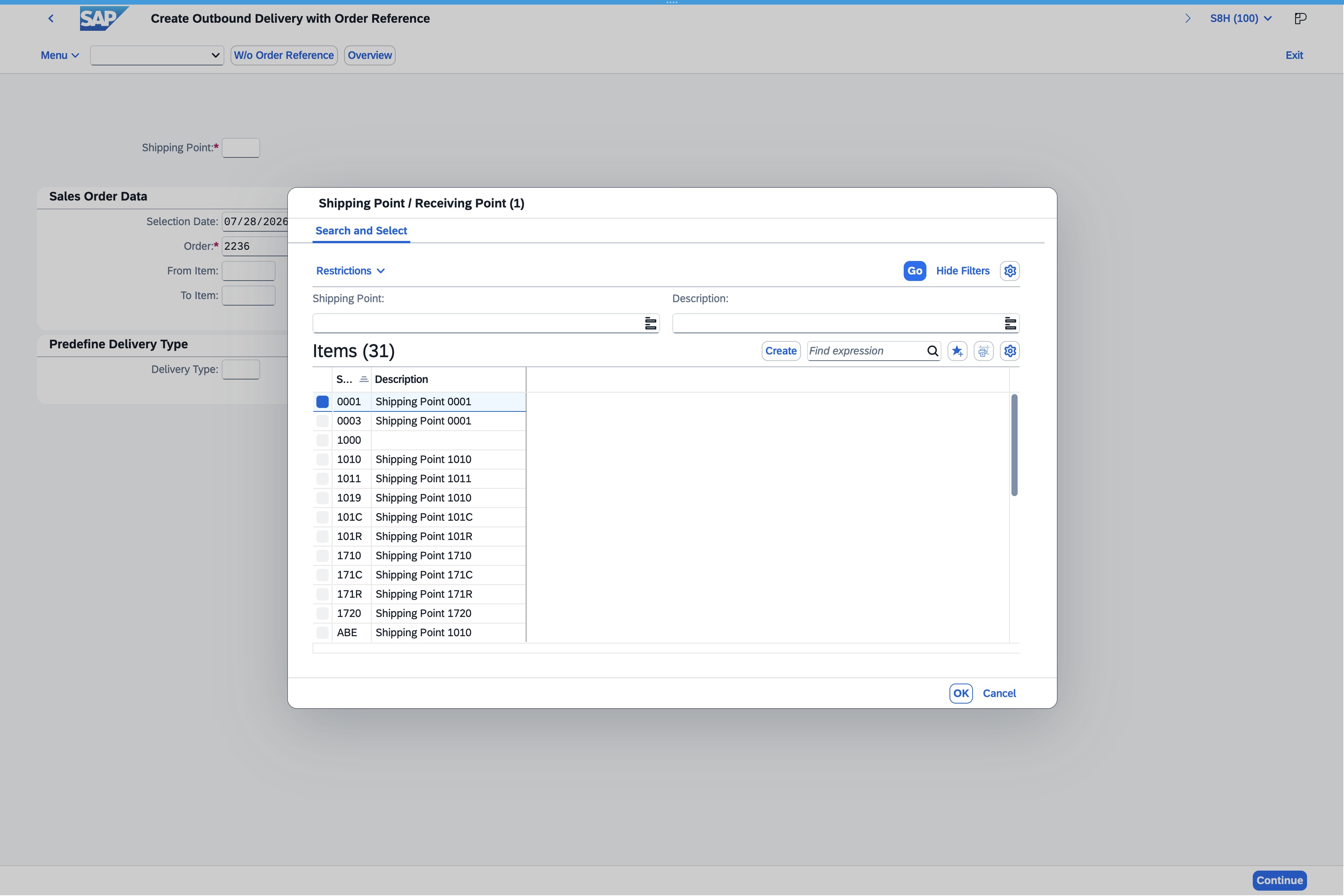Click the 1019 shipping point cell

tap(352, 498)
